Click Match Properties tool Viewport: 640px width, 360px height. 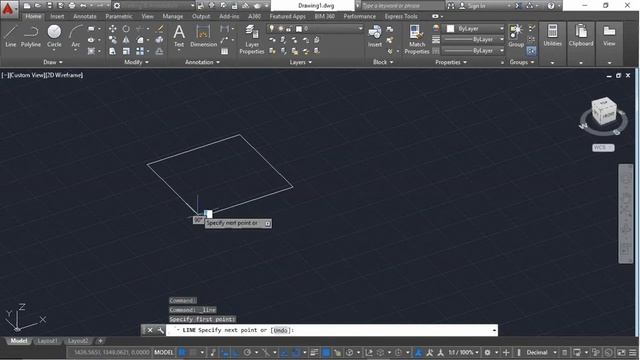click(417, 40)
